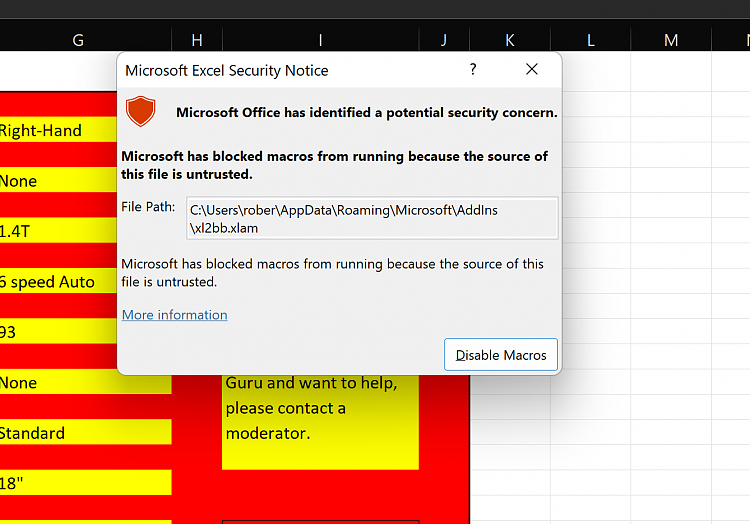Click the help question mark in dialog
The height and width of the screenshot is (524, 750).
pyautogui.click(x=473, y=70)
